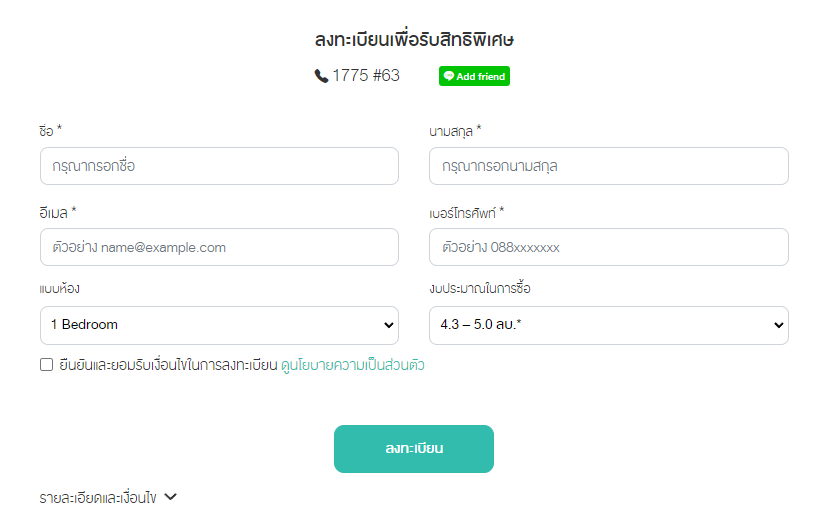Click the อีเมล email input field
This screenshot has height=529, width=830.
pos(219,247)
